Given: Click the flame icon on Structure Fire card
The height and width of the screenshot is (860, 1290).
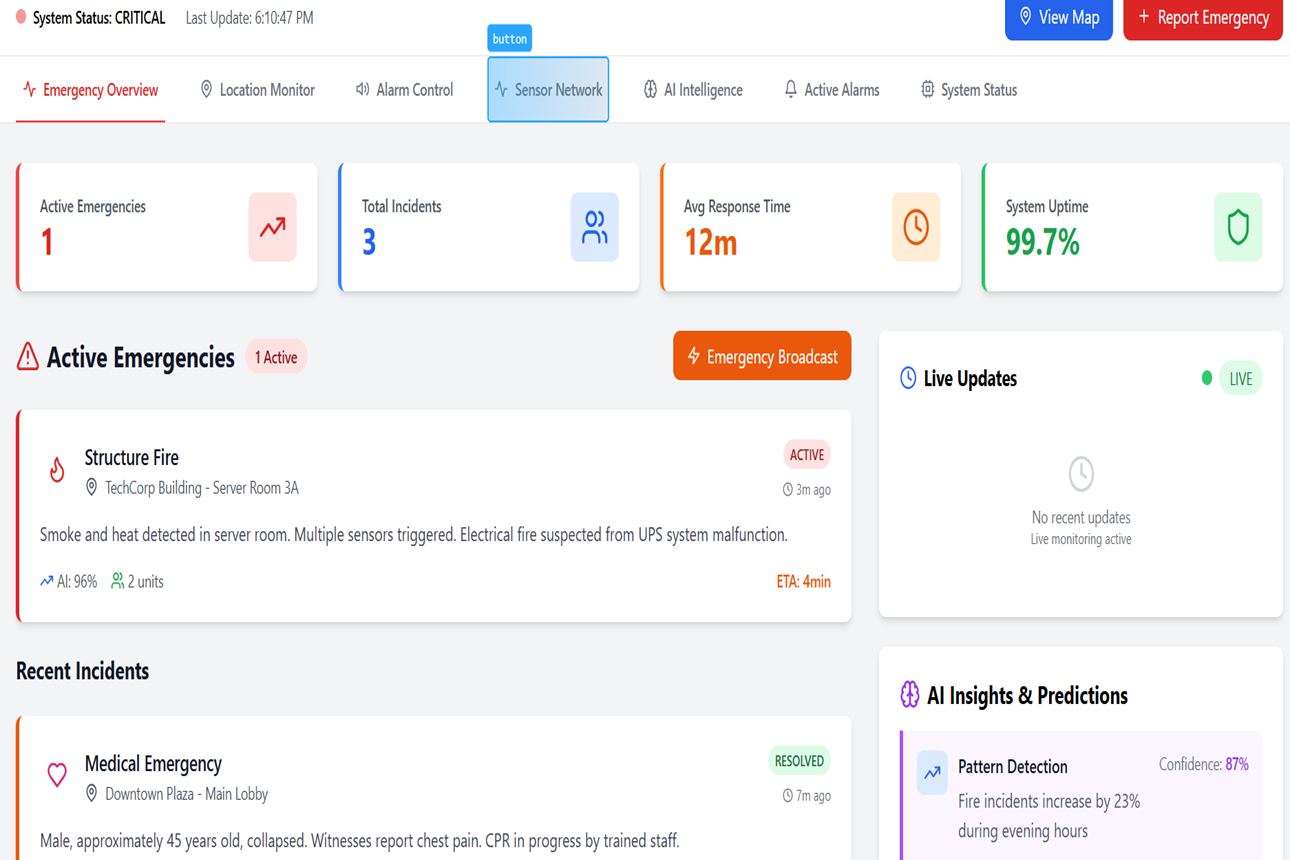Looking at the screenshot, I should 57,469.
